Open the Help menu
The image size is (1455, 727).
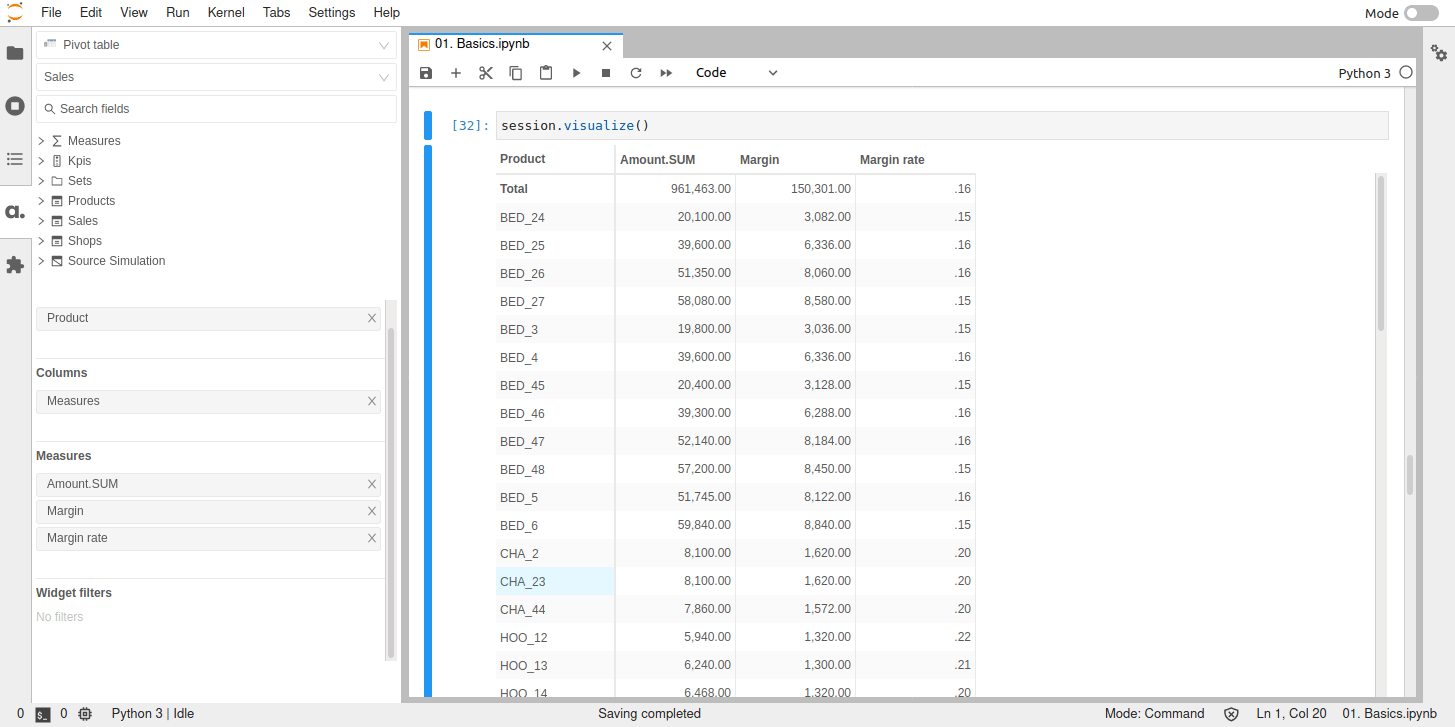coord(386,13)
